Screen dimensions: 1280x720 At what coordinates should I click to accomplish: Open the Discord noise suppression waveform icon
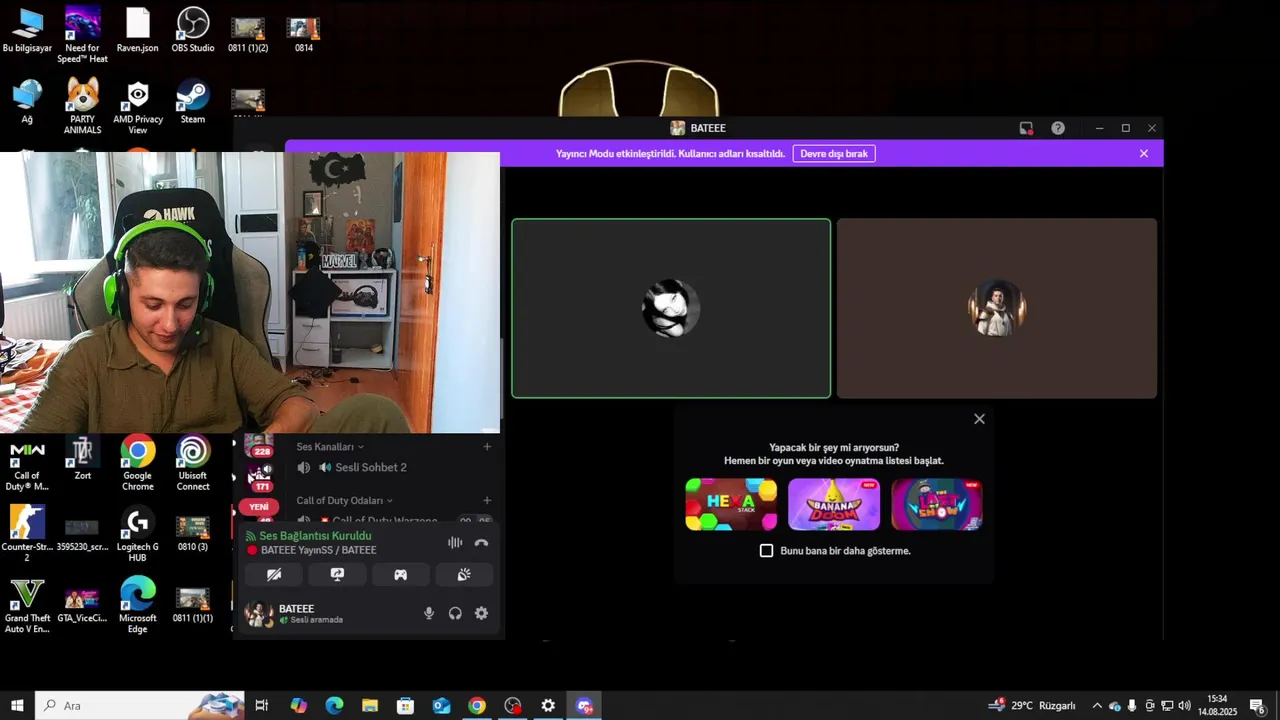coord(455,543)
